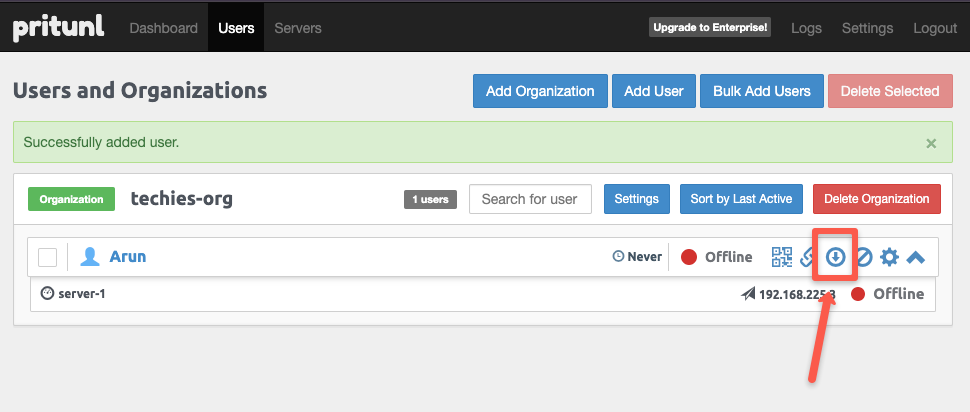Download Arun's profile with the download icon
This screenshot has height=412, width=970.
[x=836, y=257]
